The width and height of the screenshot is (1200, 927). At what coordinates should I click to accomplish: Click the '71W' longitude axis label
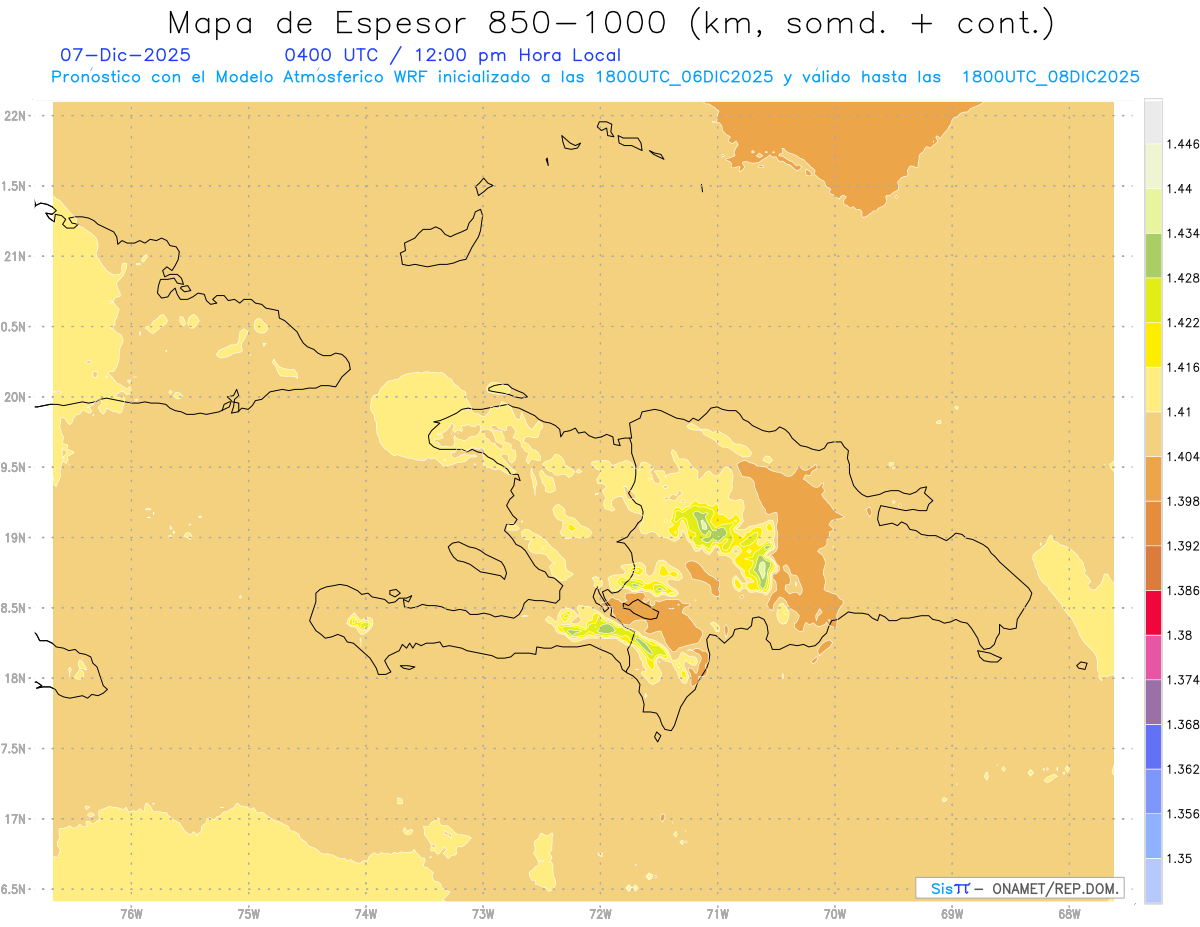(x=717, y=914)
